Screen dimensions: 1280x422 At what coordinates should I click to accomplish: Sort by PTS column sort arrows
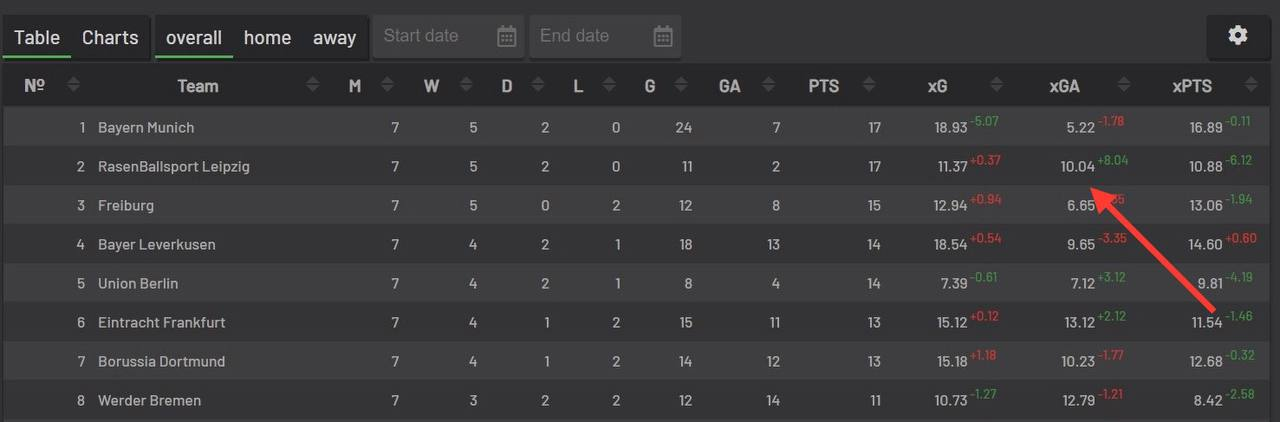click(867, 86)
